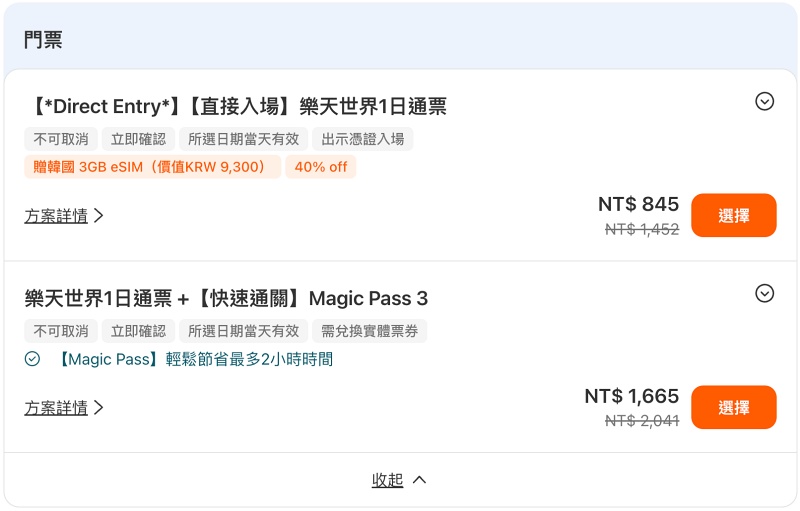The height and width of the screenshot is (511, 800).
Task: Open 方案詳情 for the Direct Entry ticket
Action: 56,216
